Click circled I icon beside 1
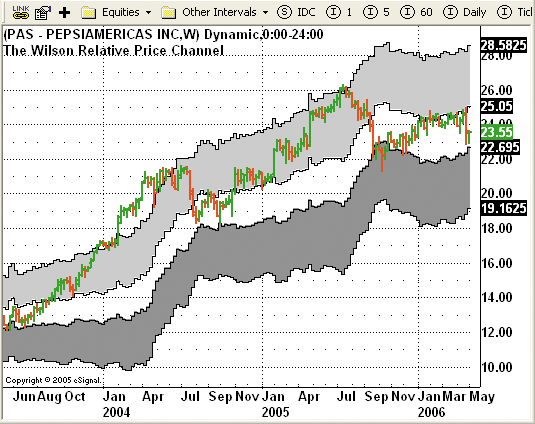Screen dimensions: 535x424 [333, 13]
